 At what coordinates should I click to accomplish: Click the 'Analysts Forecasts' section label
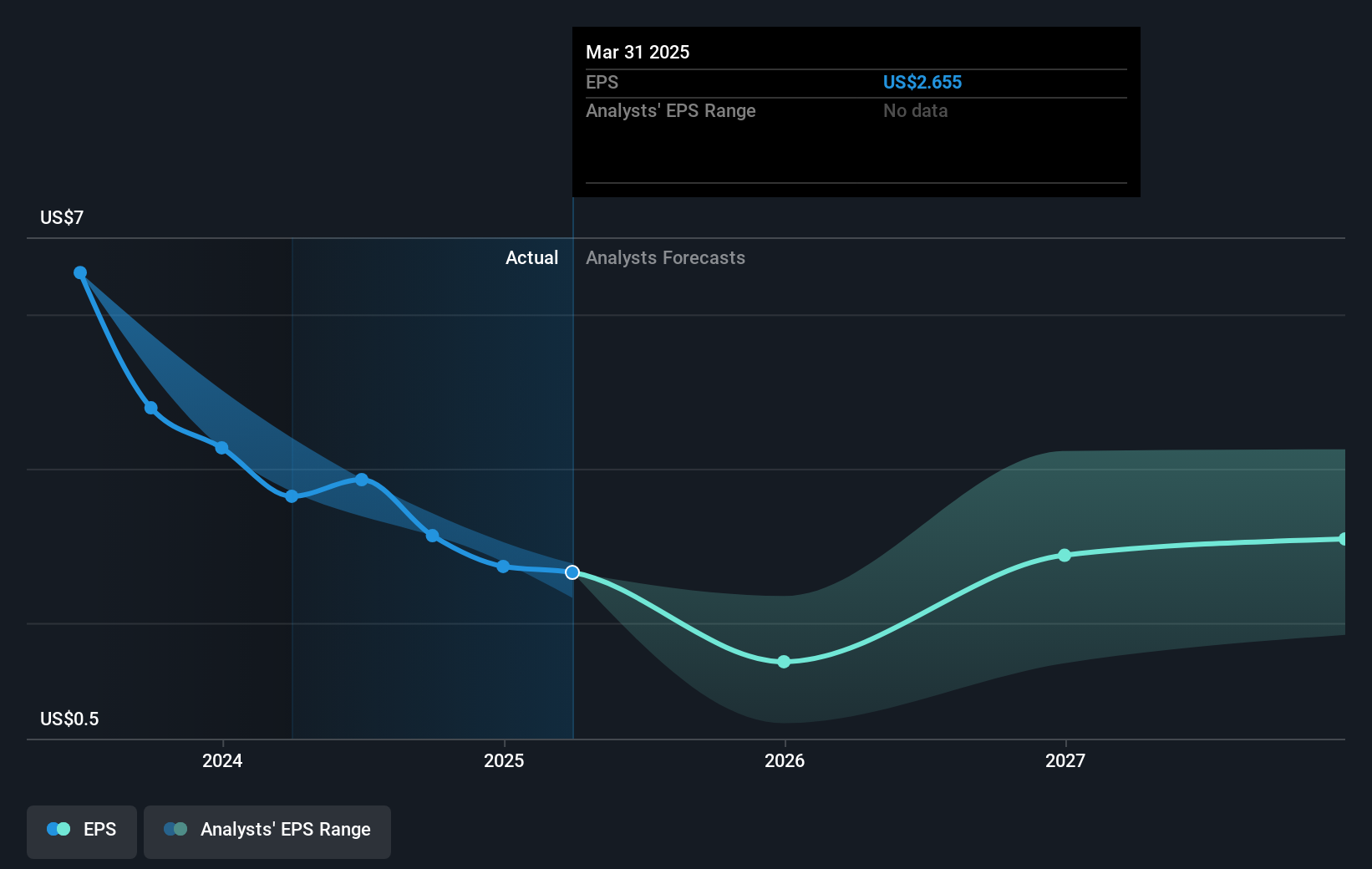665,257
